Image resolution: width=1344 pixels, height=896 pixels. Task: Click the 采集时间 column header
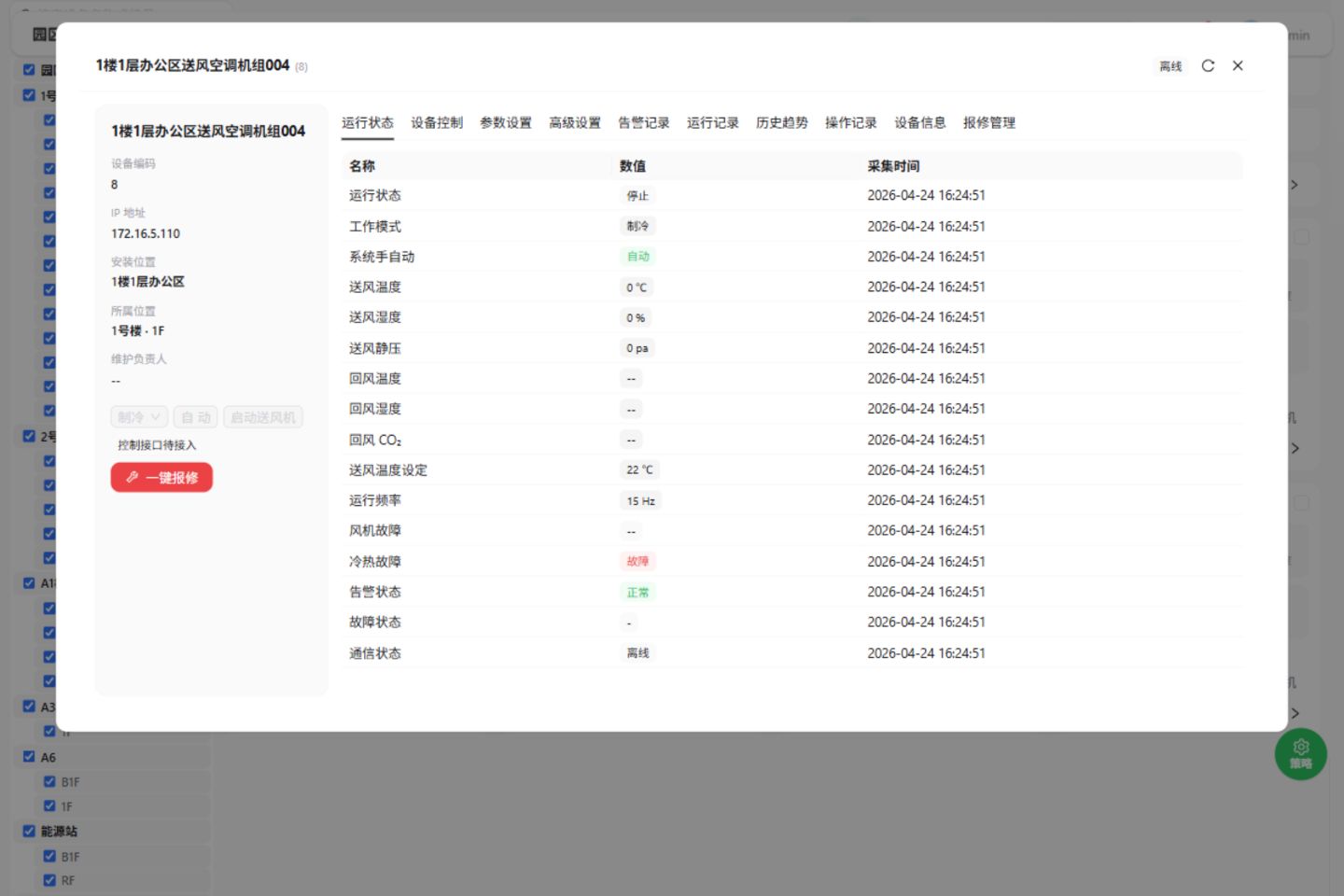pos(893,166)
